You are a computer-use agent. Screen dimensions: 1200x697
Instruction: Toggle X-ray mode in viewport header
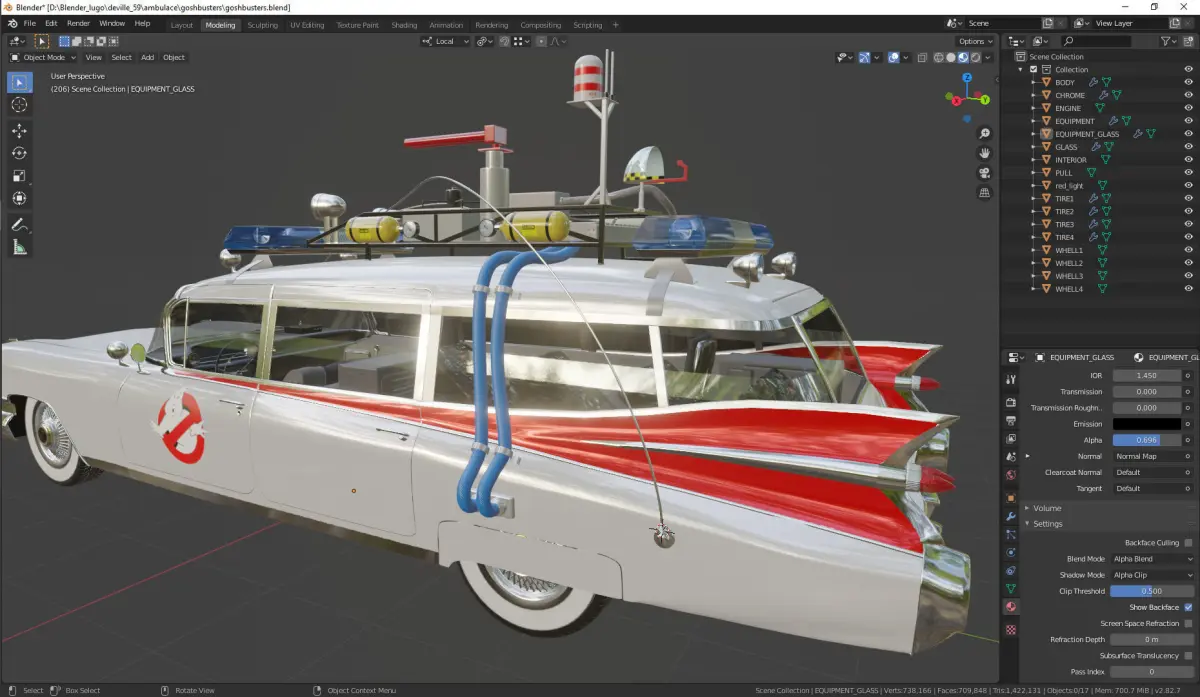click(923, 58)
